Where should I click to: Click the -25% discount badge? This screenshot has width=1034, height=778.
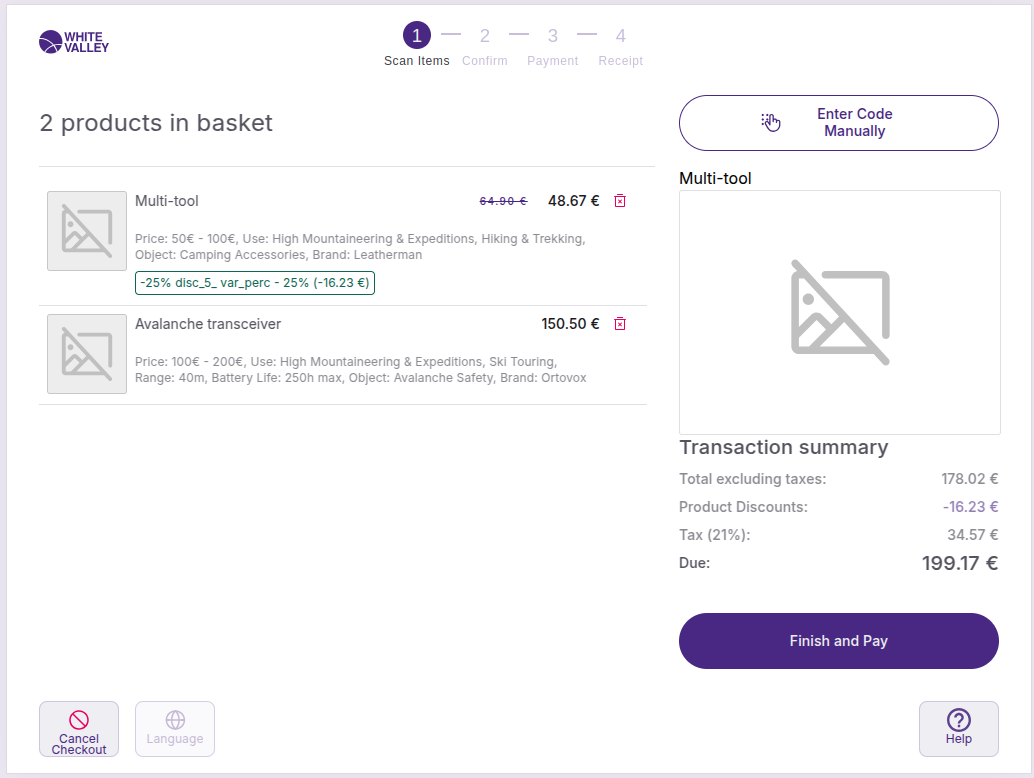click(x=255, y=283)
